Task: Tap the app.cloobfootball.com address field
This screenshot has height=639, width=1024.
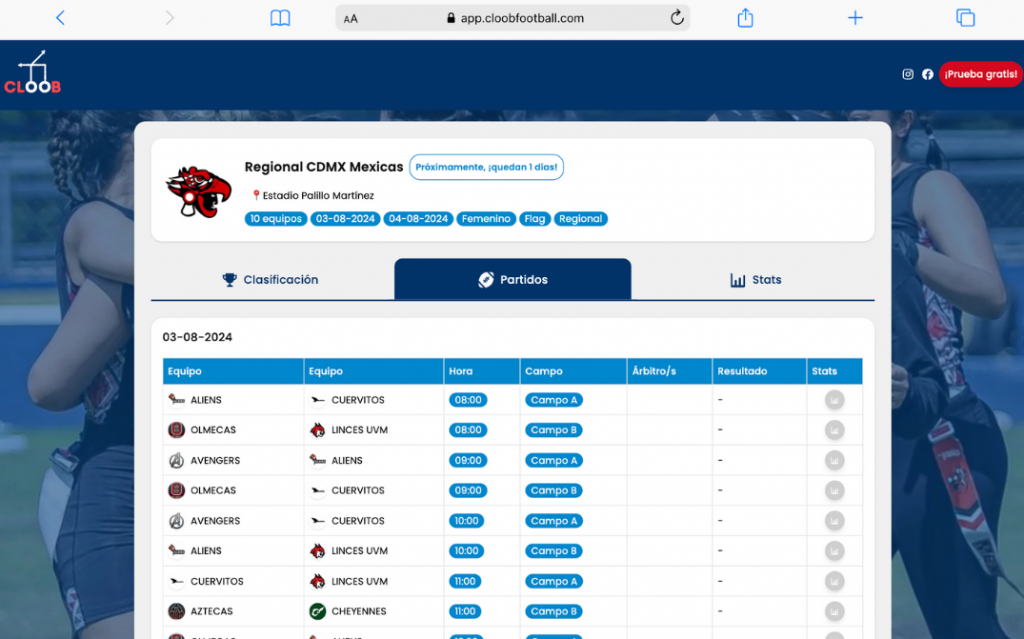Action: coord(522,18)
